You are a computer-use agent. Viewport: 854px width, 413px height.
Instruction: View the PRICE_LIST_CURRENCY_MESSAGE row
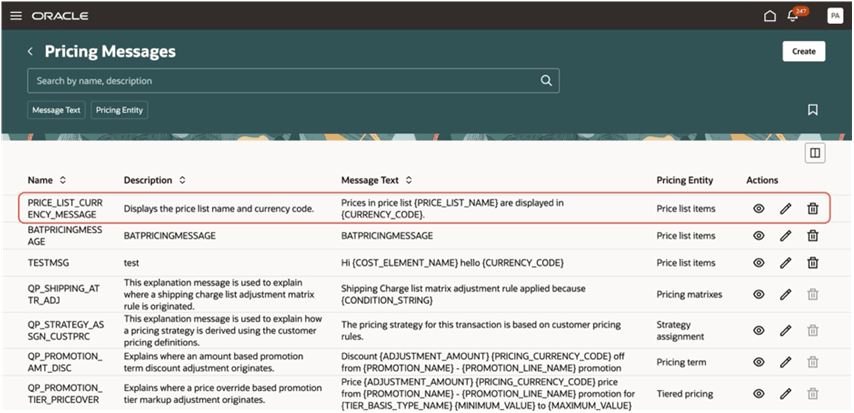coord(759,208)
